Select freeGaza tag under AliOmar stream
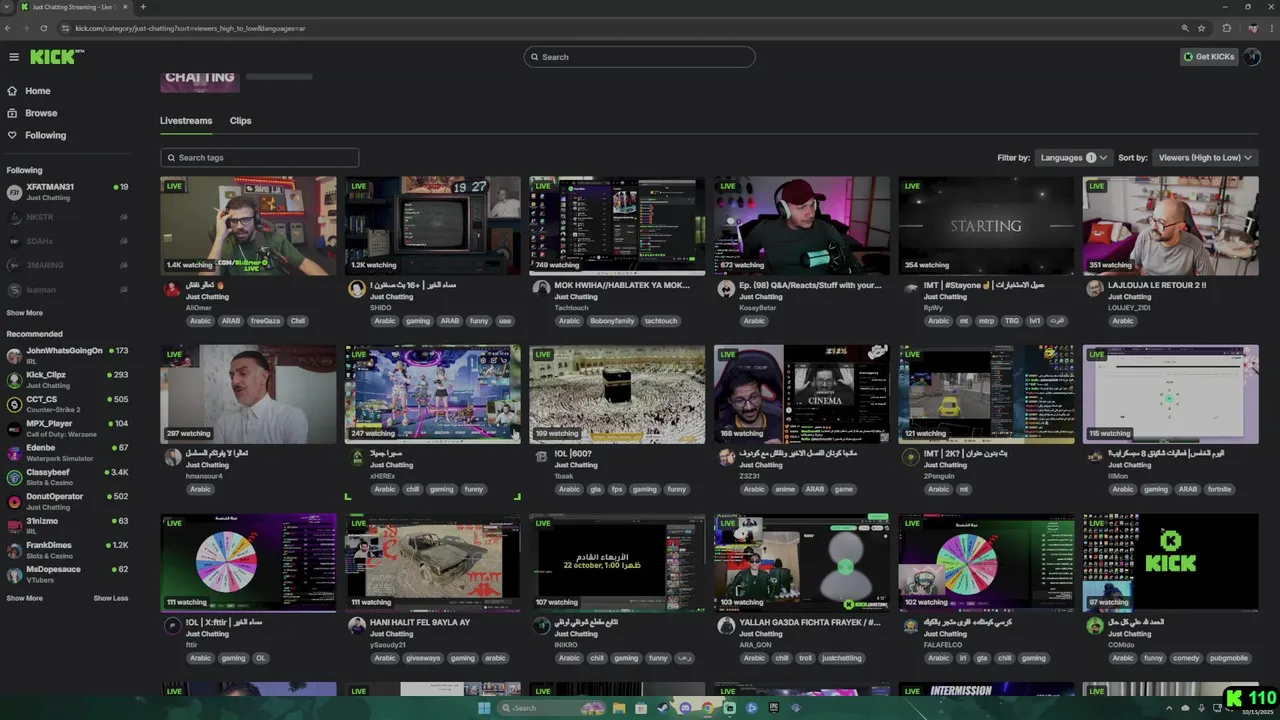Screen dimensions: 1280x720 point(265,321)
